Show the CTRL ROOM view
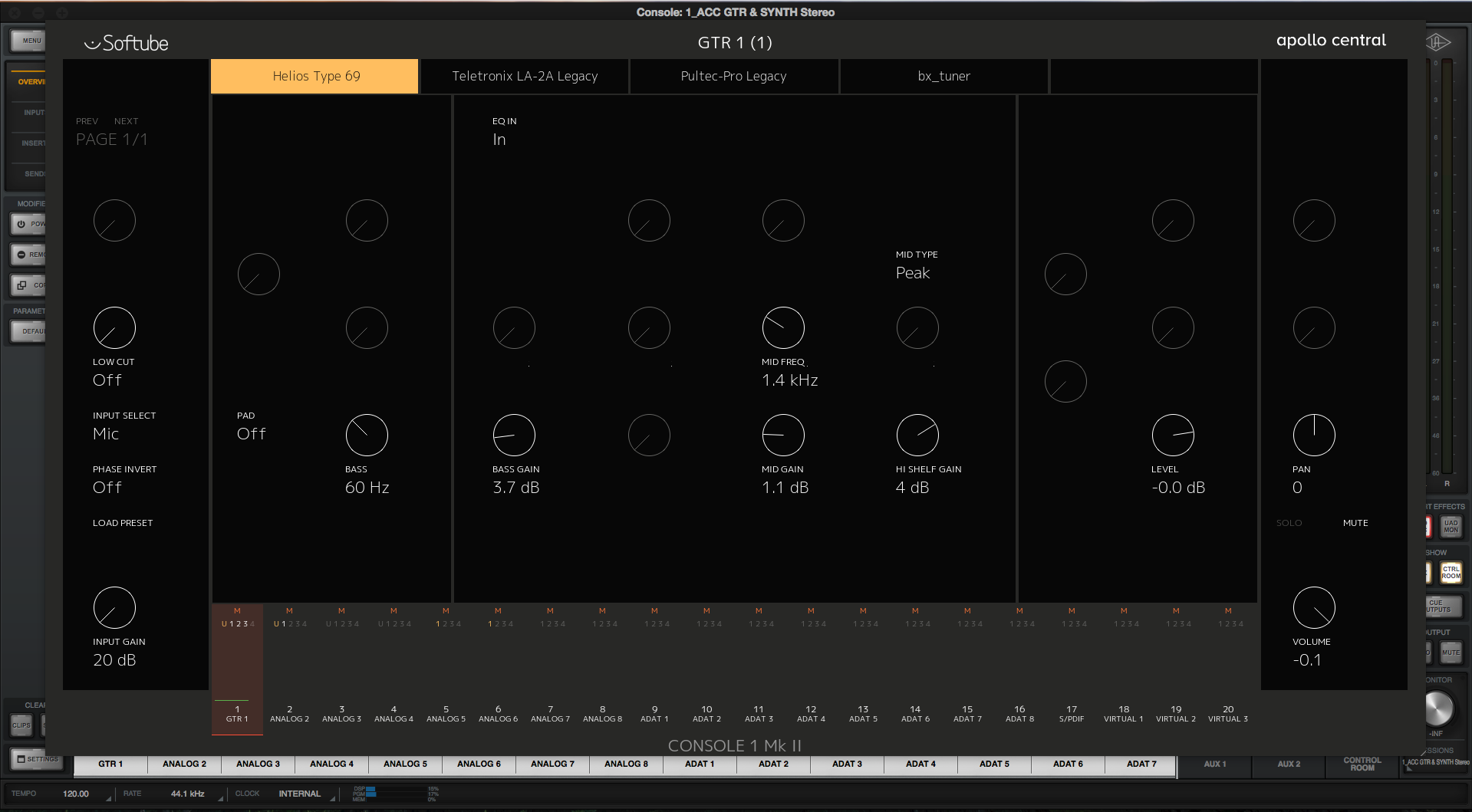Screen dimensions: 1472x812 pyautogui.click(x=1451, y=572)
